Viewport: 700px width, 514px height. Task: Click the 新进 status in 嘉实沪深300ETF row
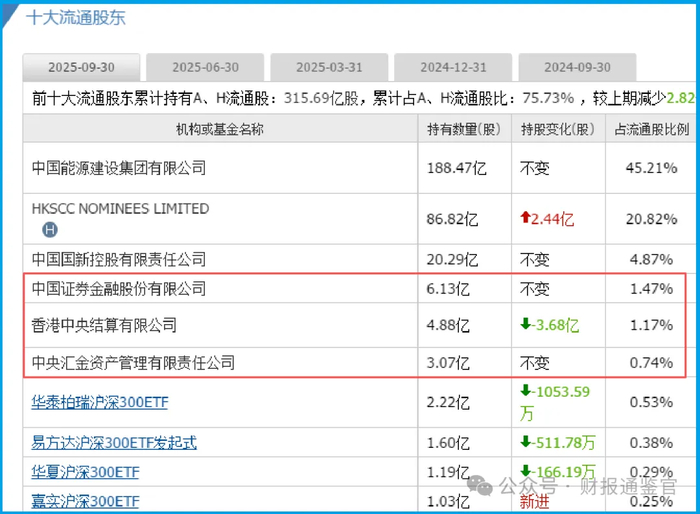coord(534,502)
